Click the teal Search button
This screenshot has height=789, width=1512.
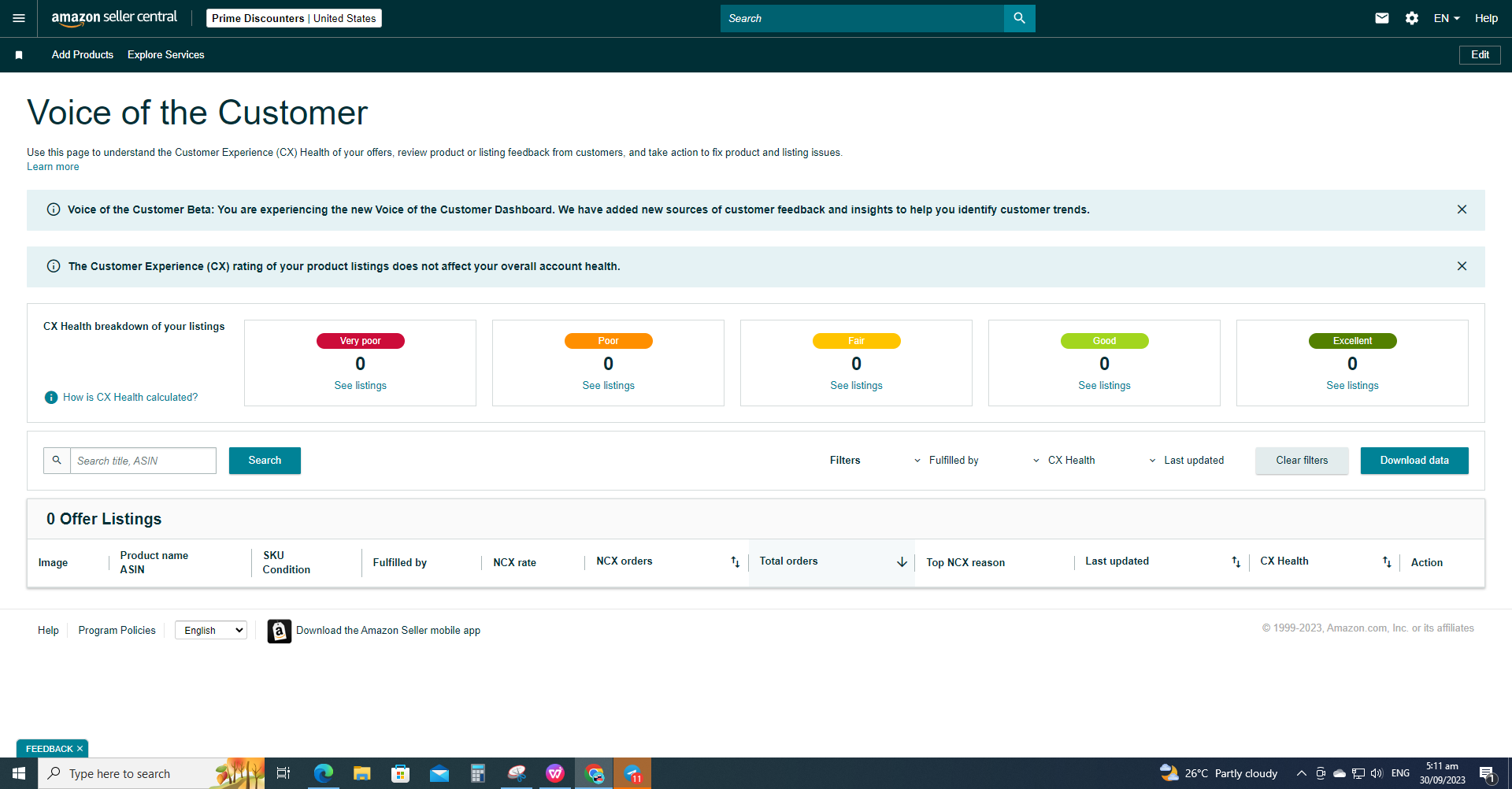pyautogui.click(x=265, y=461)
